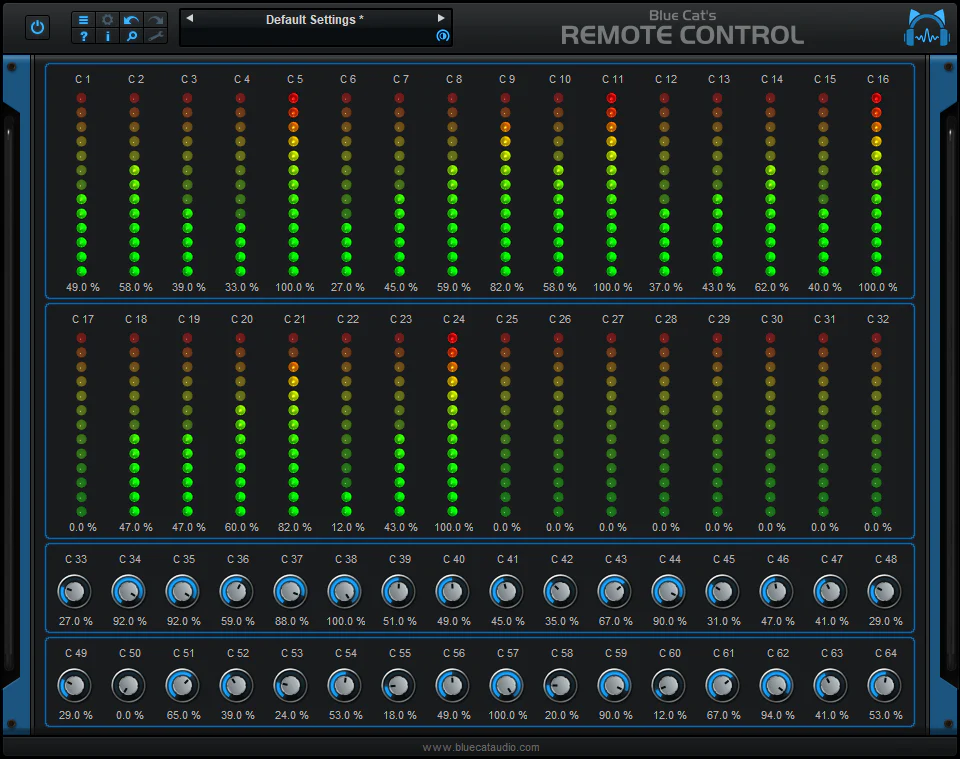This screenshot has width=960, height=759.
Task: Click the magnifier zoom icon
Action: pyautogui.click(x=131, y=36)
